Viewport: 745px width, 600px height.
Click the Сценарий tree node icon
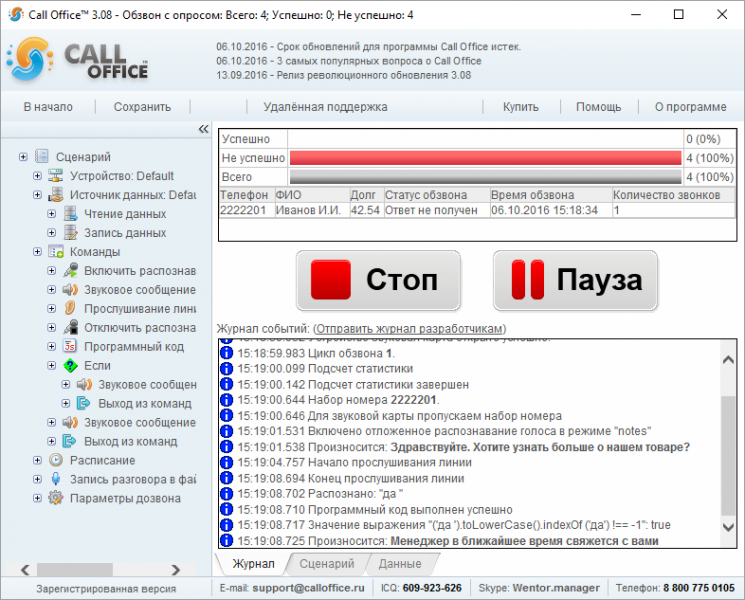click(x=42, y=156)
